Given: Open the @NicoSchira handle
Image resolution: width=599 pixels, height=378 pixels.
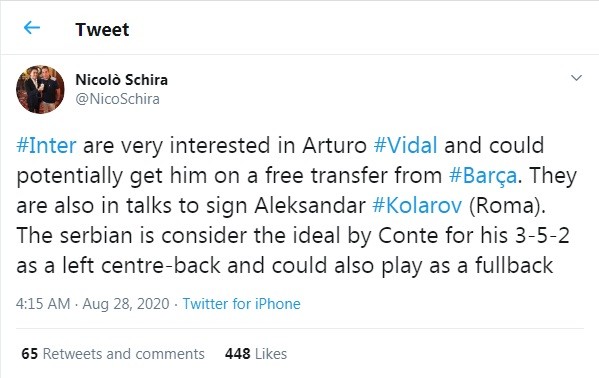Looking at the screenshot, I should [x=117, y=99].
